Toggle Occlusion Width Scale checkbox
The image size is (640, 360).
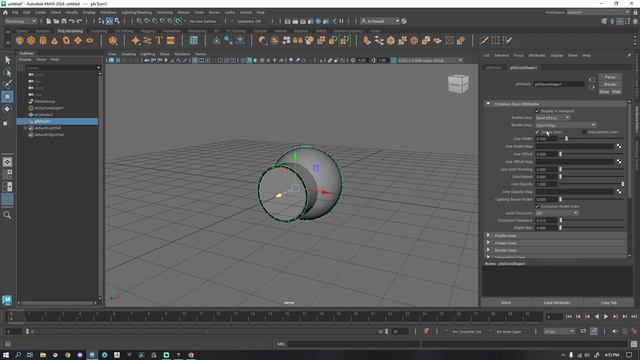coord(538,207)
